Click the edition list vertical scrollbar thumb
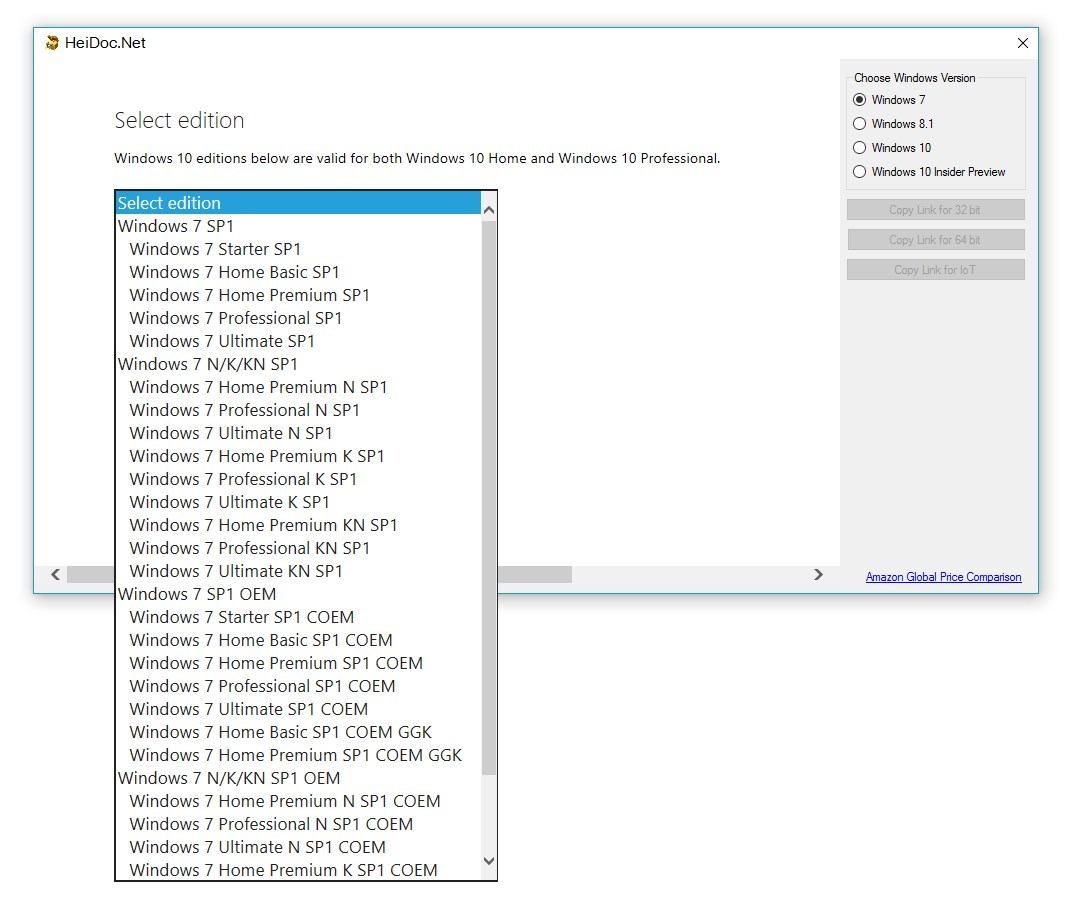 click(x=488, y=497)
